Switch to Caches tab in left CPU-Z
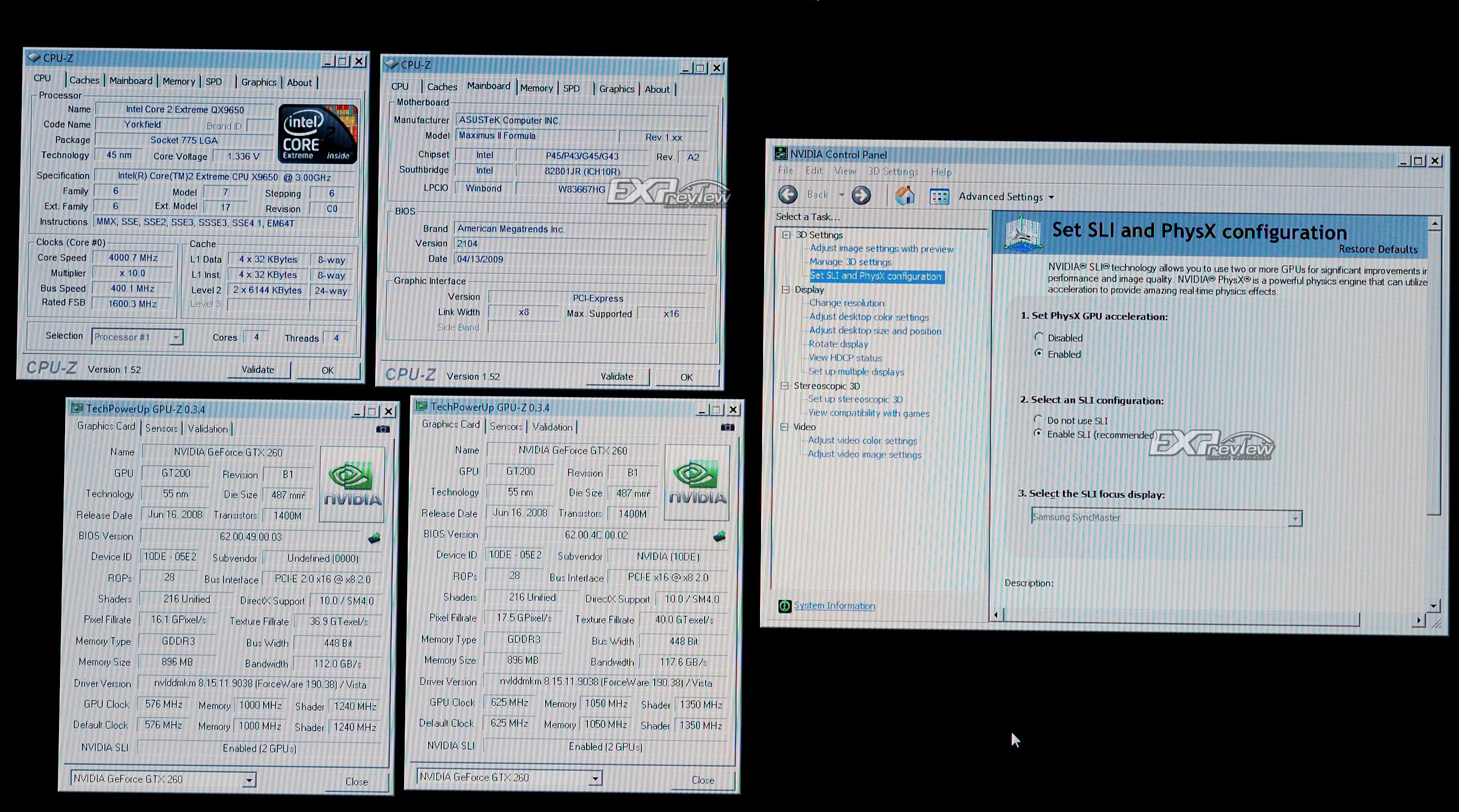This screenshot has height=812, width=1459. pos(85,80)
